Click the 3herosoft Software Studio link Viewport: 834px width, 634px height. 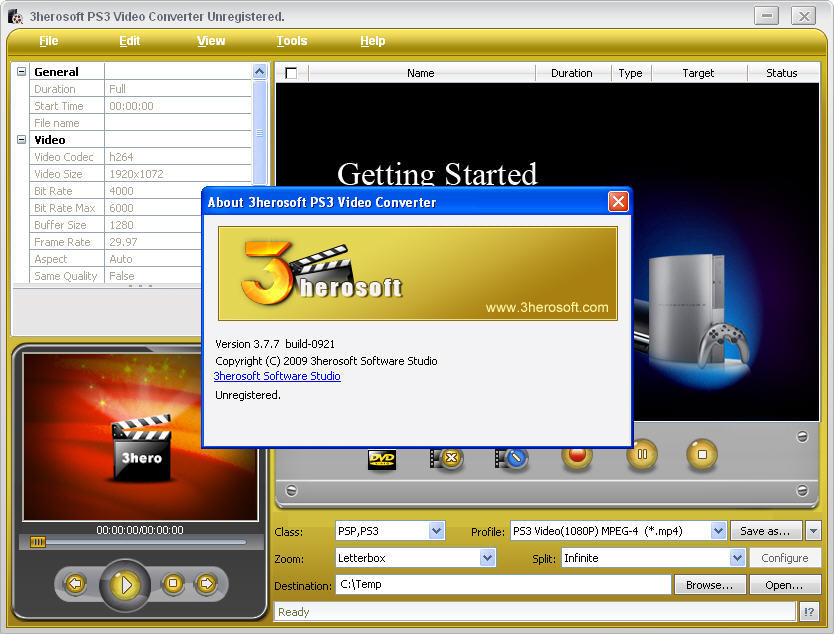(277, 376)
